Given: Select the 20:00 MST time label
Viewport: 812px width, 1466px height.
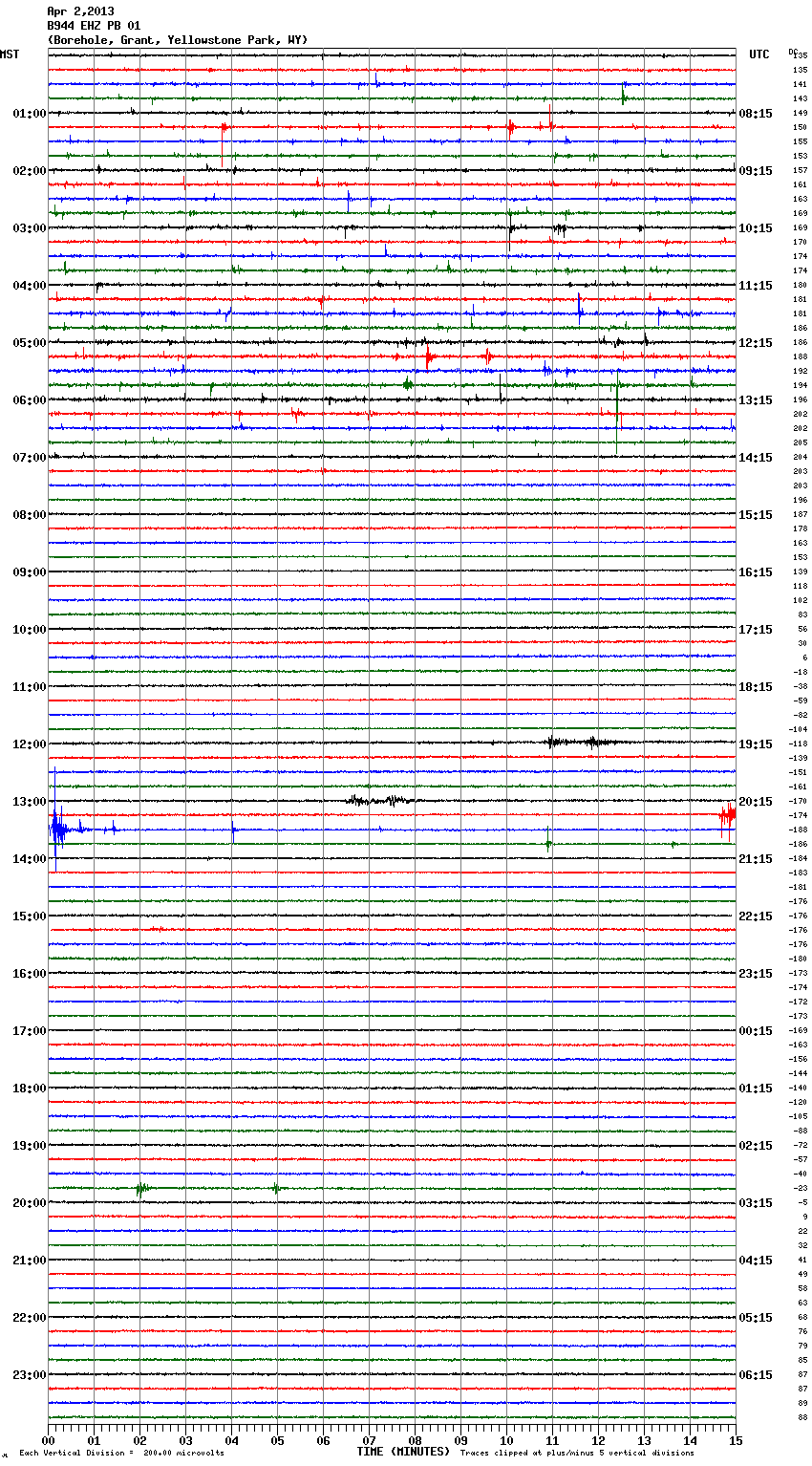Looking at the screenshot, I should click(30, 1203).
